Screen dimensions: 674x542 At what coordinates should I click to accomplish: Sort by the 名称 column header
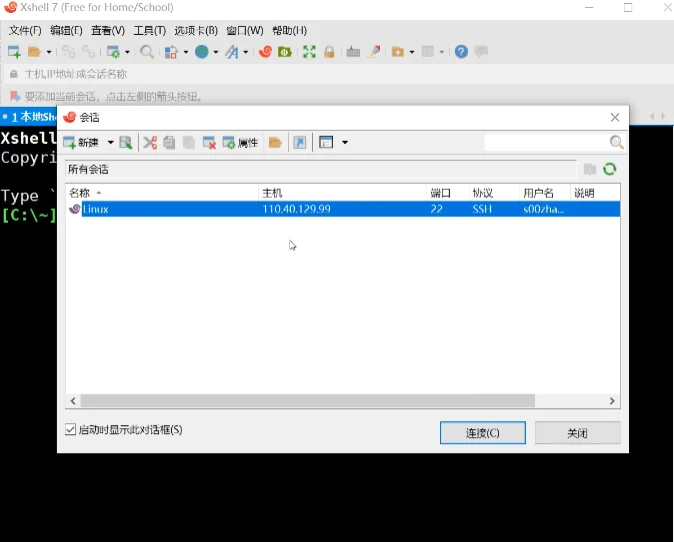(x=162, y=193)
